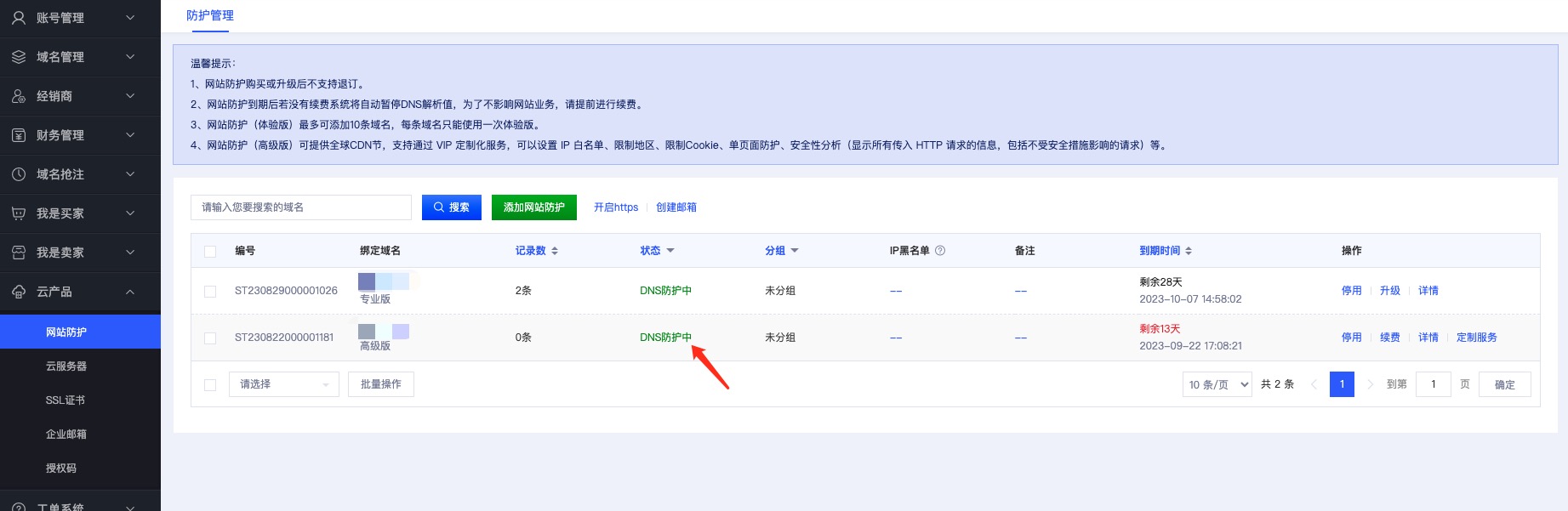1568x511 pixels.
Task: Expand the 域名管理 menu chevron
Action: tap(130, 57)
